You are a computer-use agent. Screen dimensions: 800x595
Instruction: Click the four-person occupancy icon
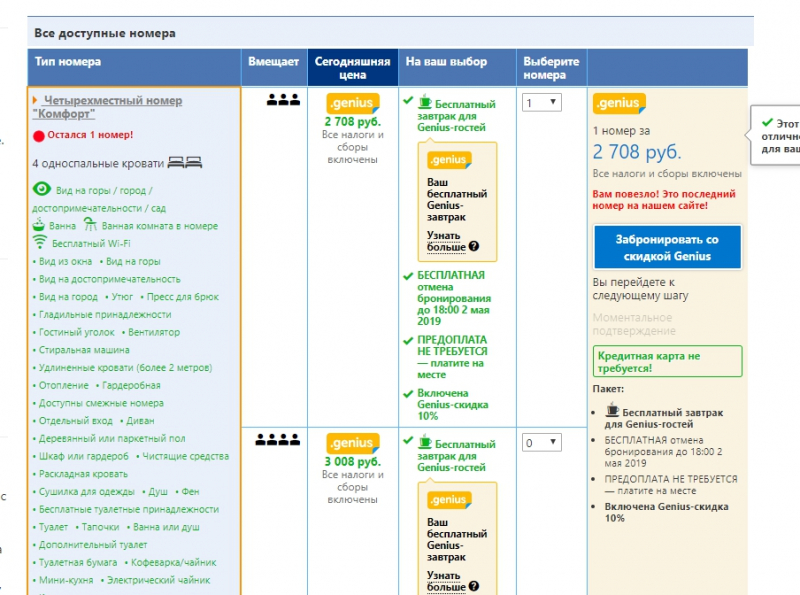coord(278,439)
